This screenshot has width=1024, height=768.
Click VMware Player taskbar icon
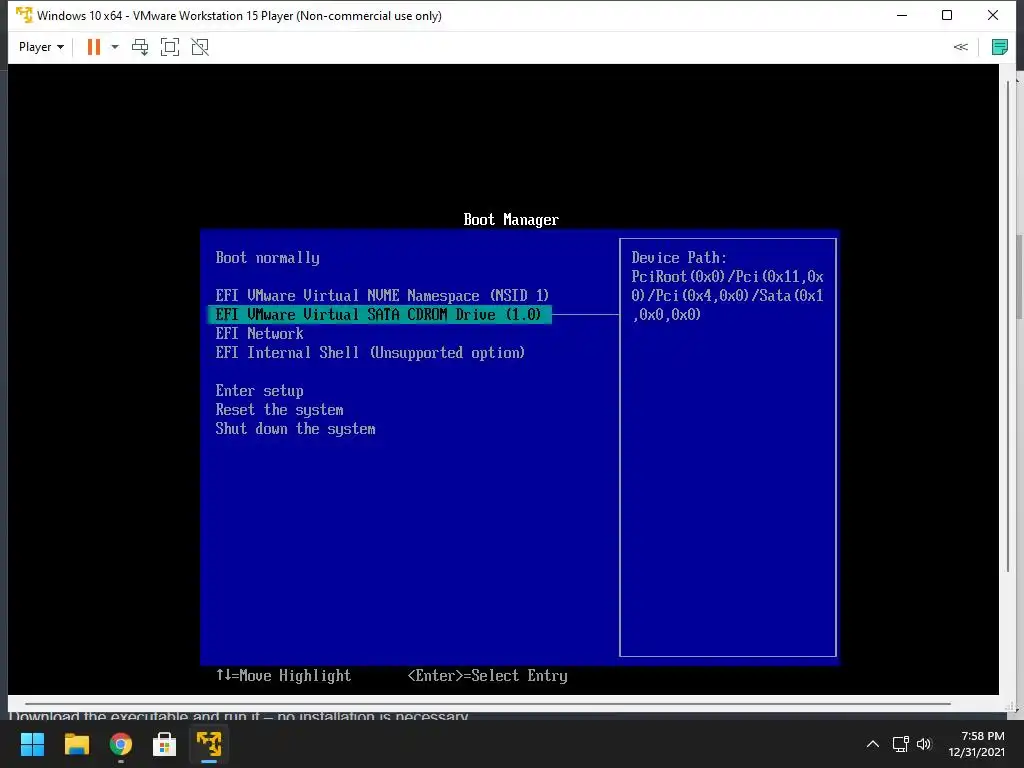pyautogui.click(x=209, y=744)
